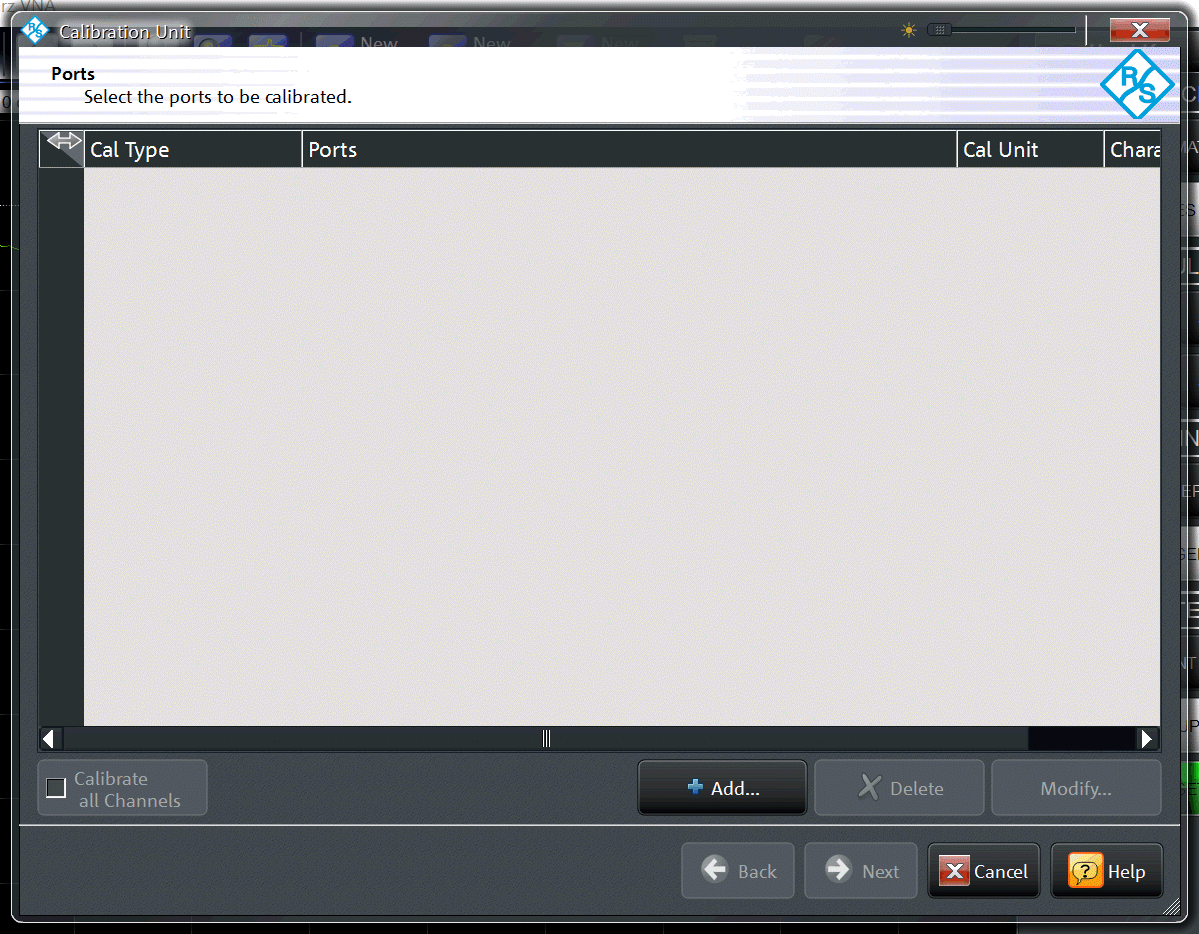Screen dimensions: 1199x934
Task: Click the brightness sun icon
Action: pos(908,30)
